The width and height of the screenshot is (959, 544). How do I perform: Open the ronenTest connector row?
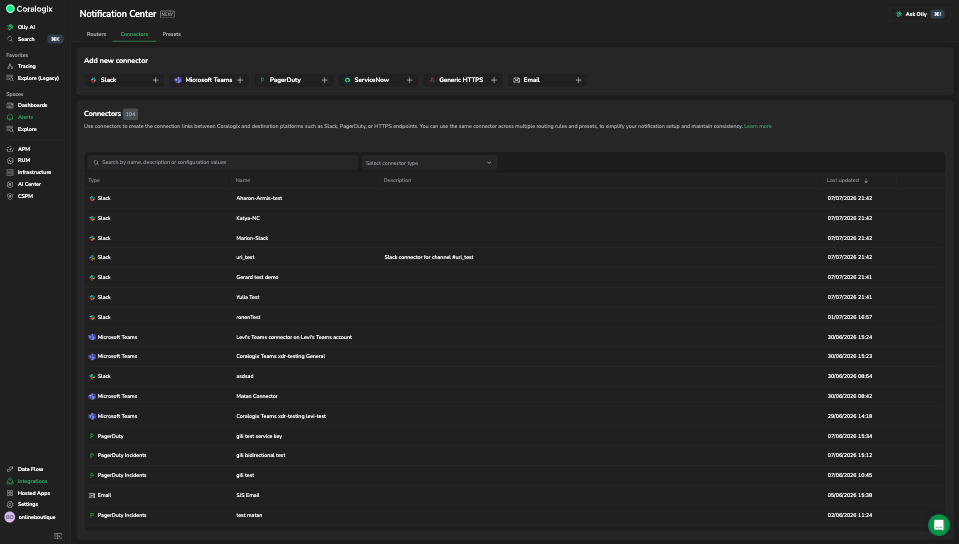(x=515, y=317)
